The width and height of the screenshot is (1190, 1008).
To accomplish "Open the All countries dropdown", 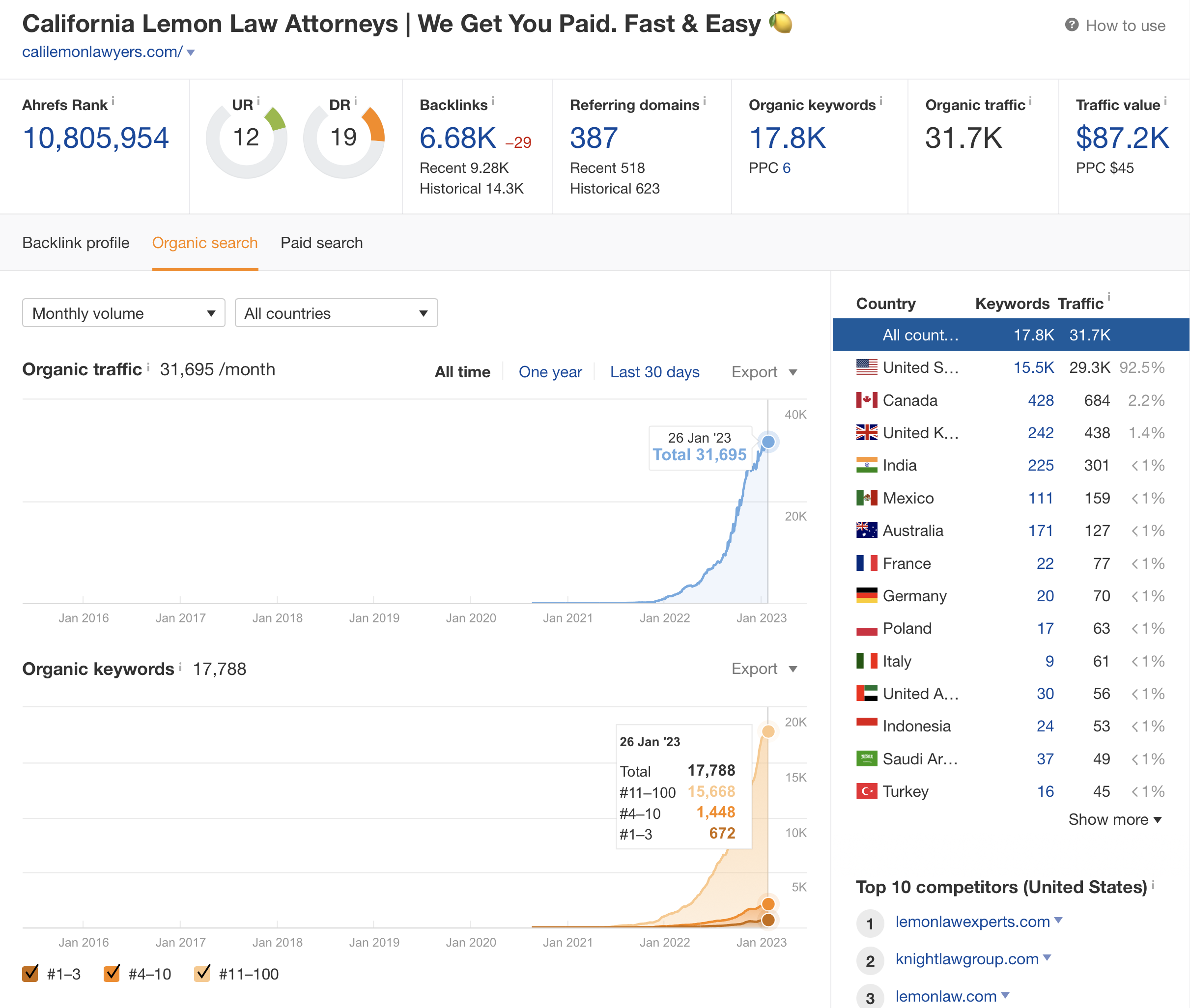I will click(336, 312).
